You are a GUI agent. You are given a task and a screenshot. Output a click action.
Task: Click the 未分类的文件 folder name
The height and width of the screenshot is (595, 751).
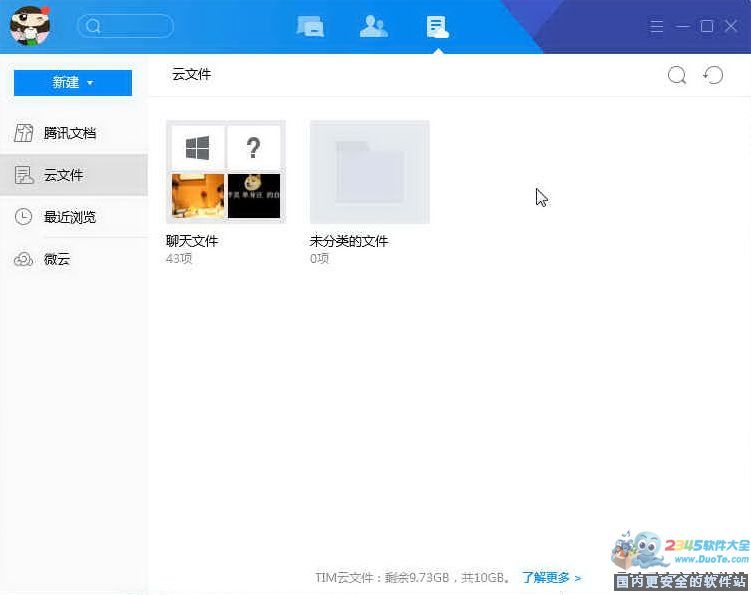pyautogui.click(x=349, y=241)
